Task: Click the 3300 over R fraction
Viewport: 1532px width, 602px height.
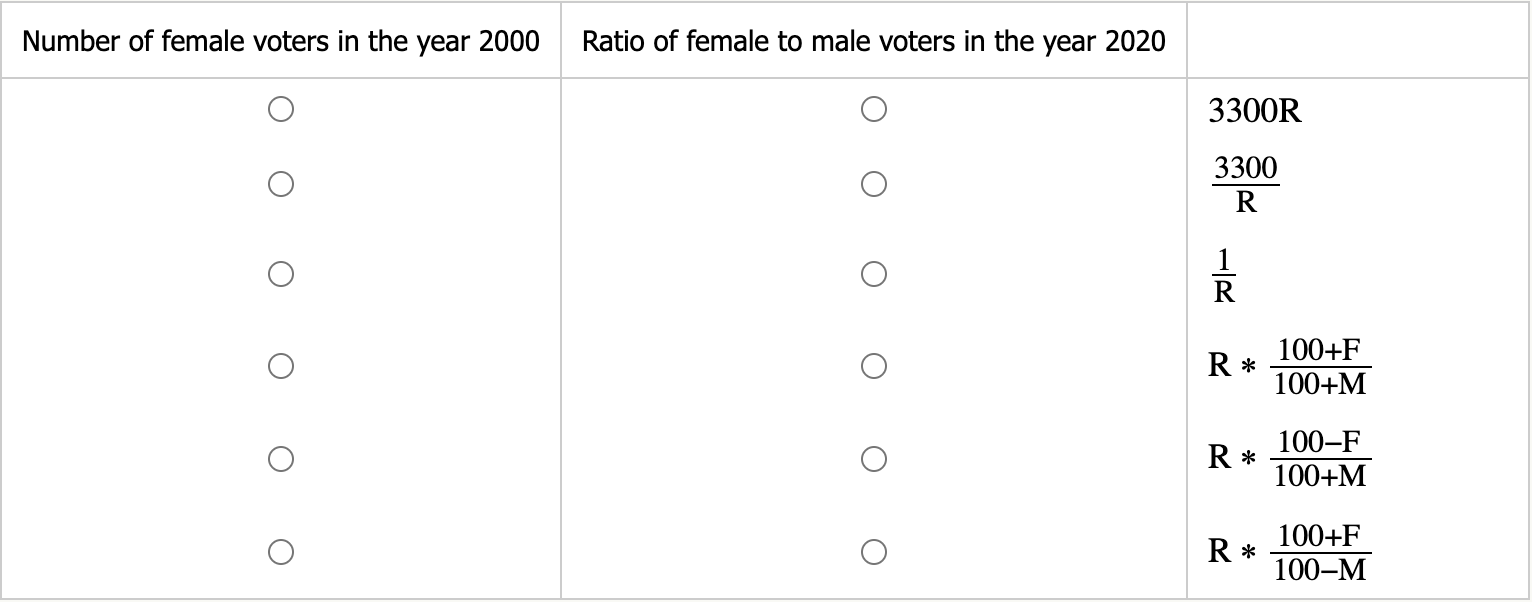Action: pyautogui.click(x=1245, y=185)
